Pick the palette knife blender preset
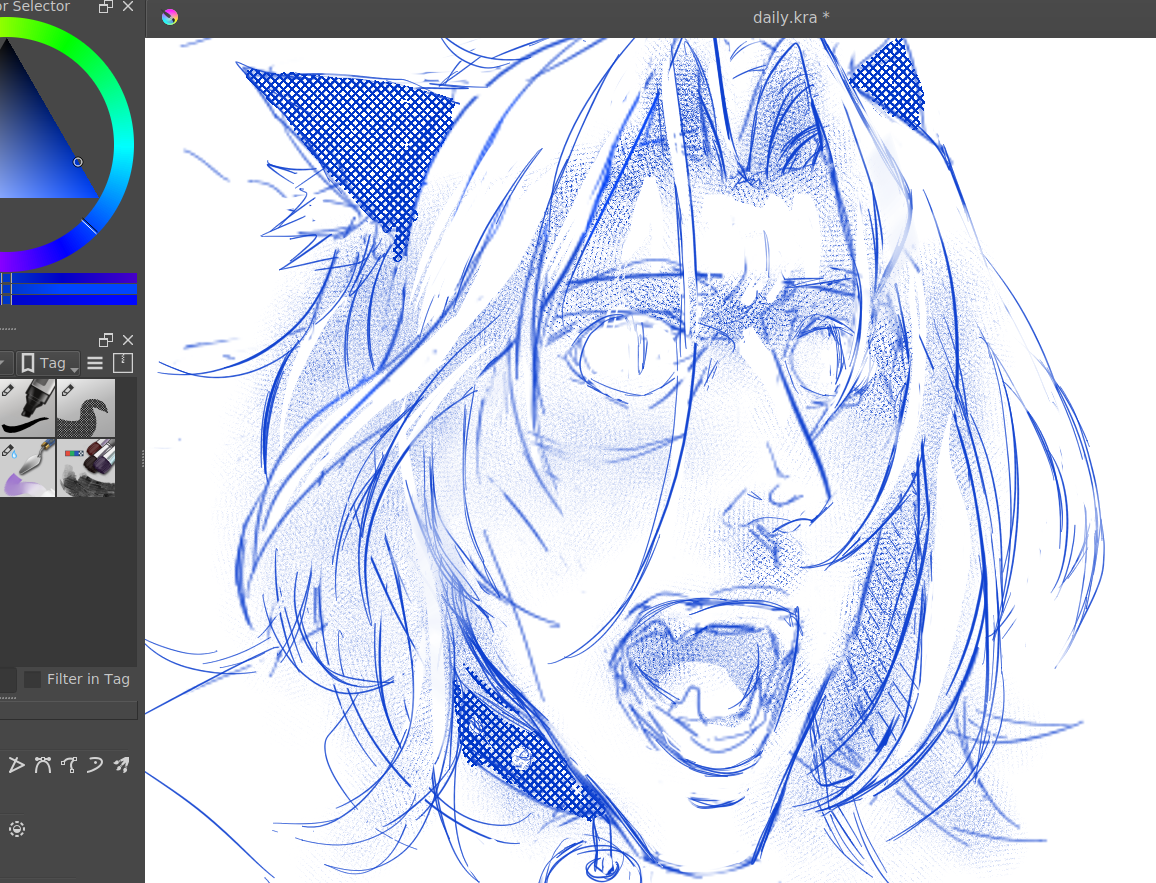The height and width of the screenshot is (883, 1156). [x=27, y=467]
